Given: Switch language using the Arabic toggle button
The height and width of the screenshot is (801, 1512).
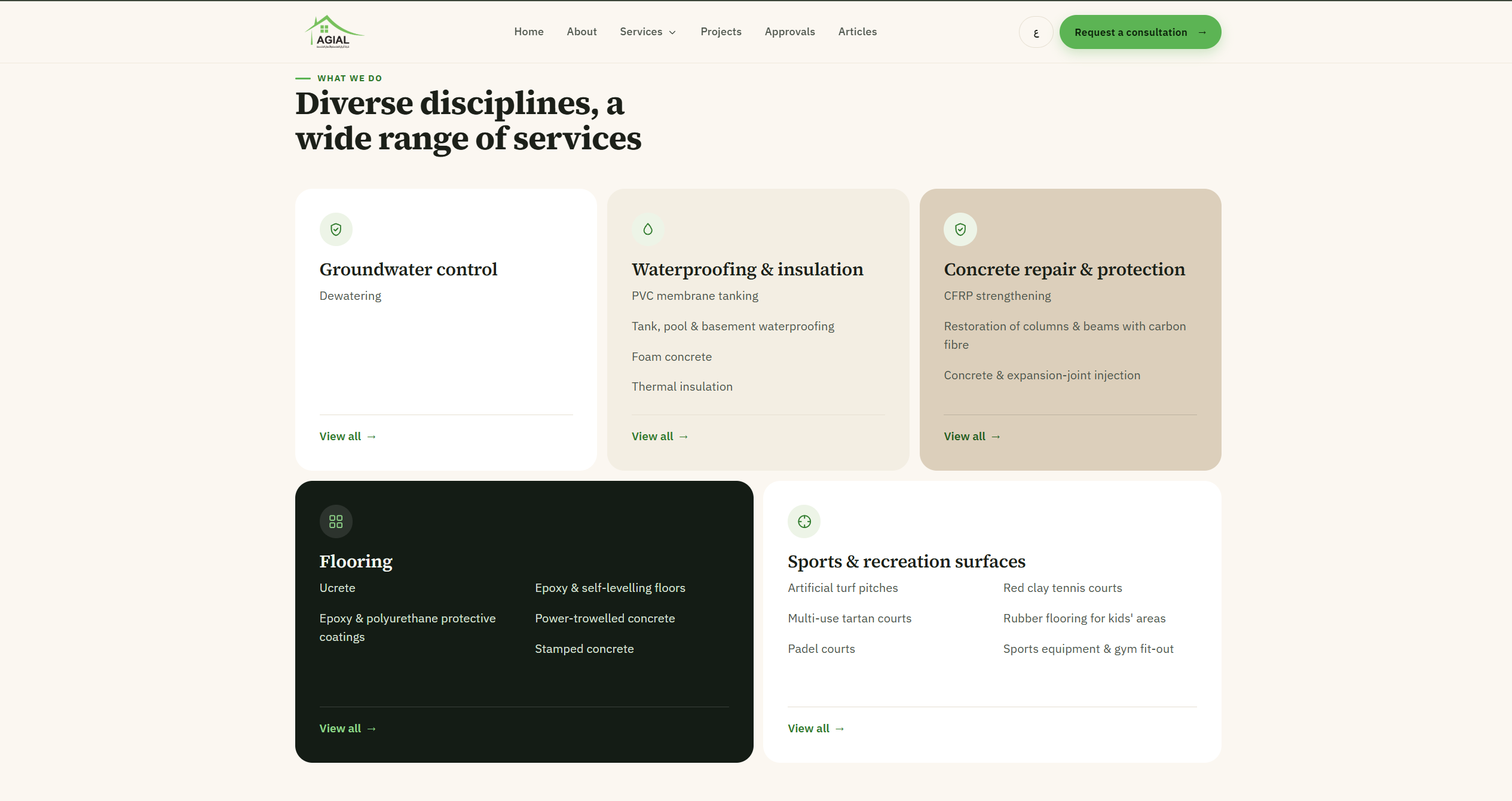Looking at the screenshot, I should 1036,32.
